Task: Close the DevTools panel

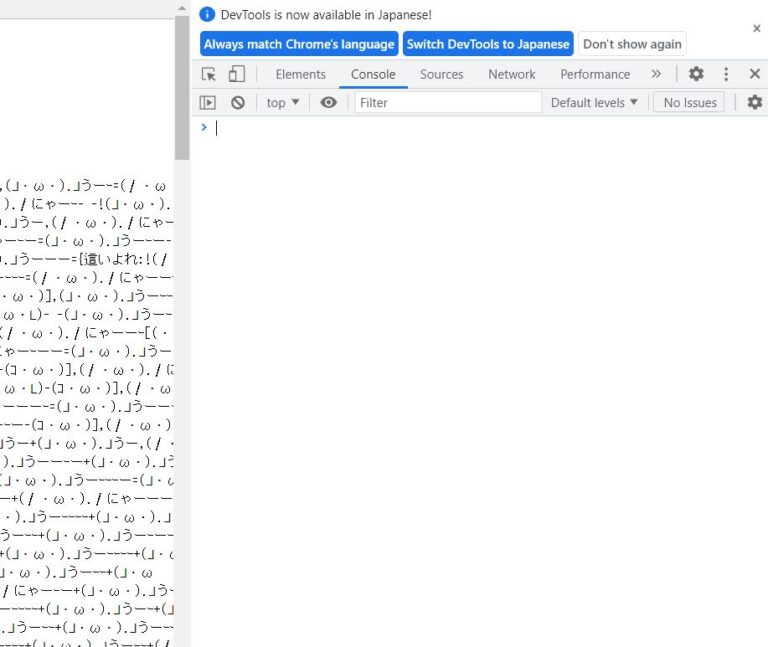Action: coord(755,74)
